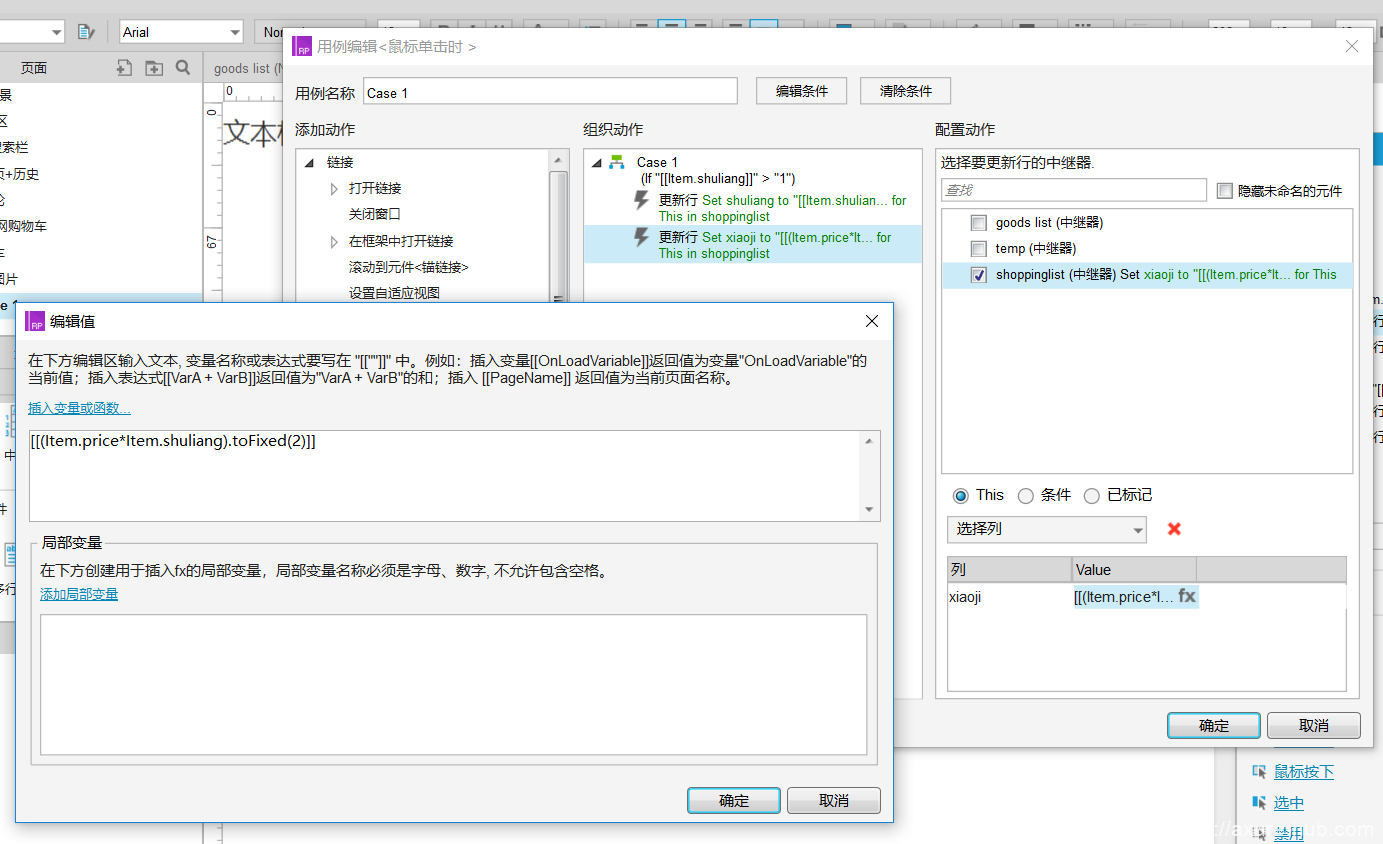
Task: Click the 用例名称 Case 1 input field
Action: (x=550, y=92)
